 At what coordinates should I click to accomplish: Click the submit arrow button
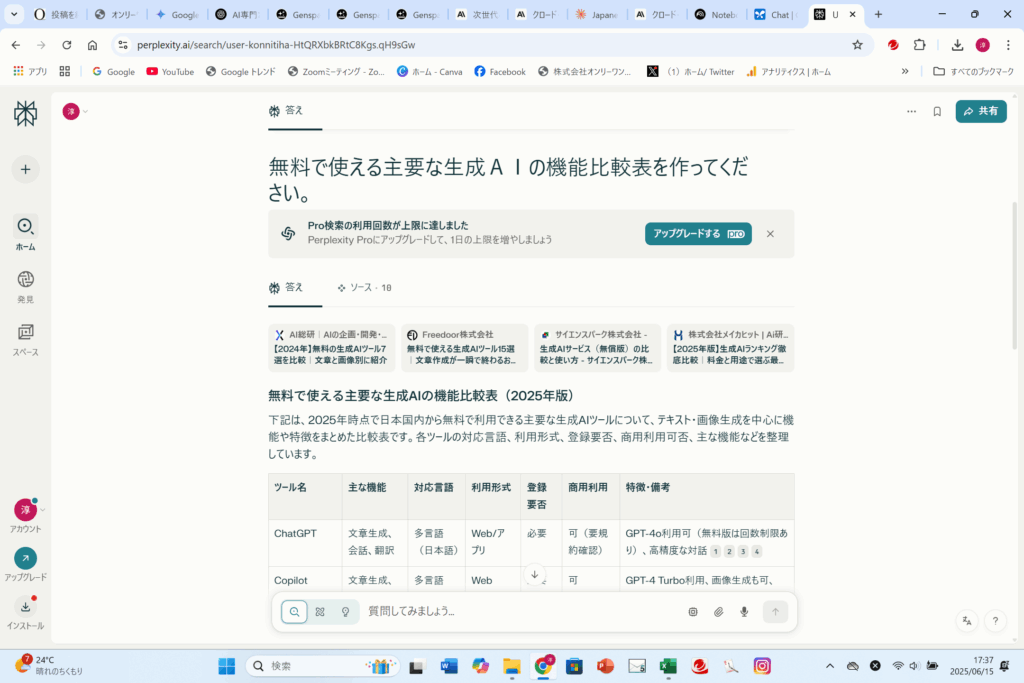tap(775, 612)
